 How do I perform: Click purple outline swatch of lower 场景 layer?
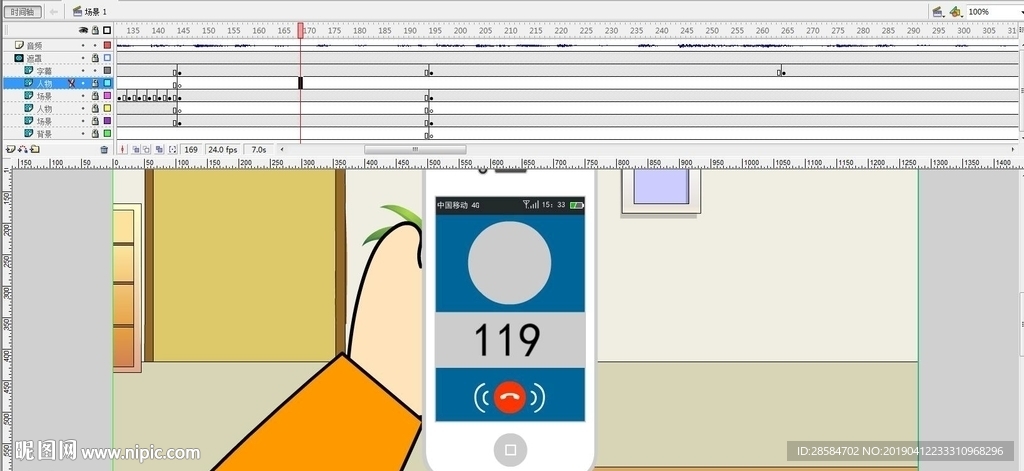(107, 121)
